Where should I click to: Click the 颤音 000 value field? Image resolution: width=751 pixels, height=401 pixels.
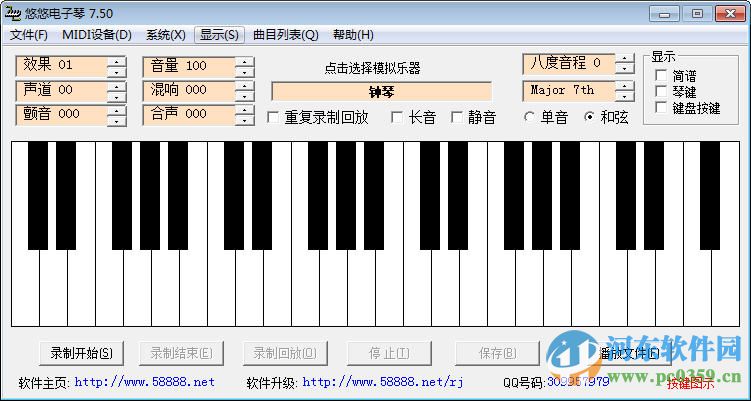click(x=61, y=115)
